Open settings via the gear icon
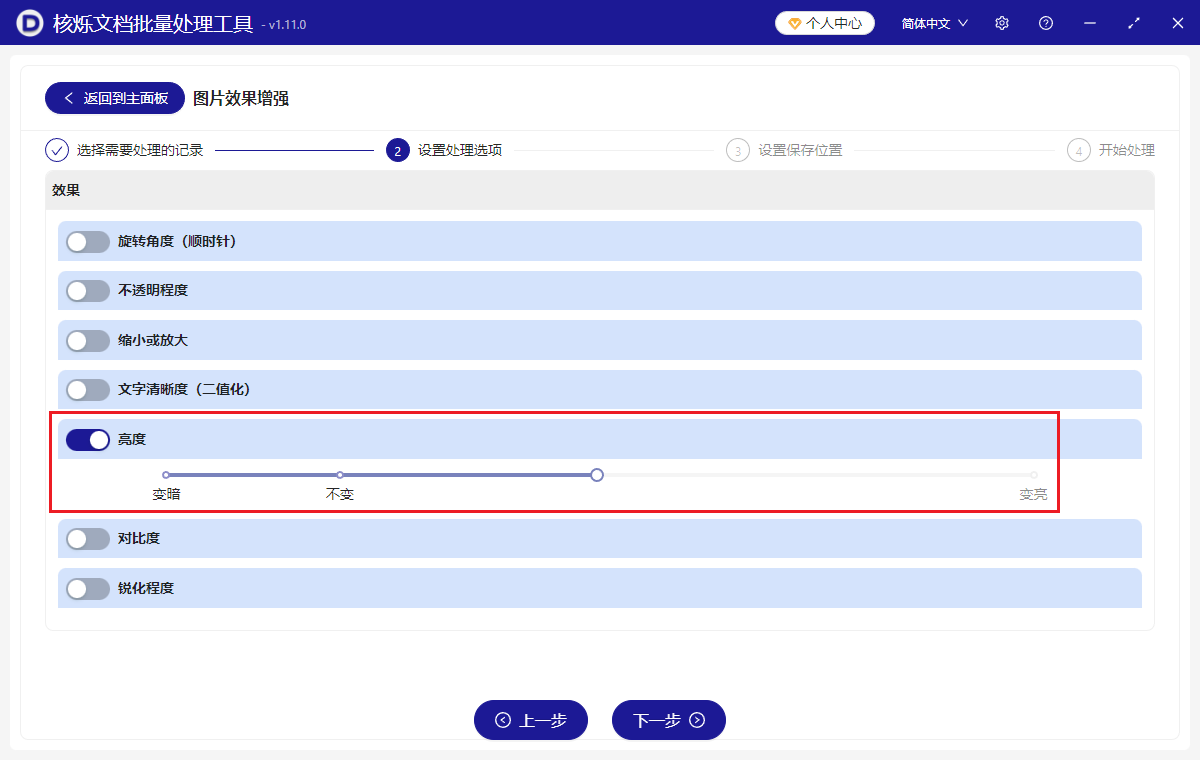The height and width of the screenshot is (760, 1200). [x=1001, y=22]
